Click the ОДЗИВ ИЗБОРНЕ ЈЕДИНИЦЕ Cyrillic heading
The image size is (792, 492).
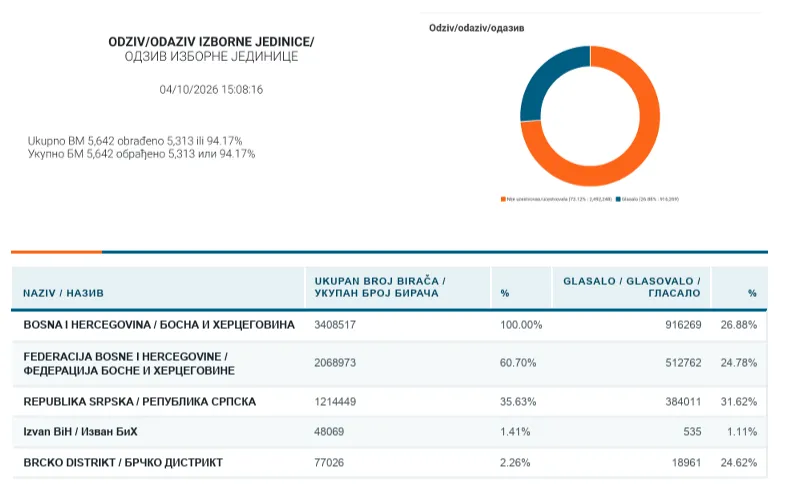pos(211,57)
